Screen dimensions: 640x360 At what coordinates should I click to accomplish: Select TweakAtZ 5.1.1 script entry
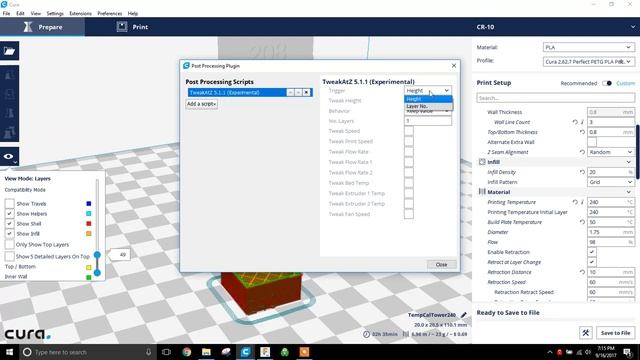(x=237, y=93)
